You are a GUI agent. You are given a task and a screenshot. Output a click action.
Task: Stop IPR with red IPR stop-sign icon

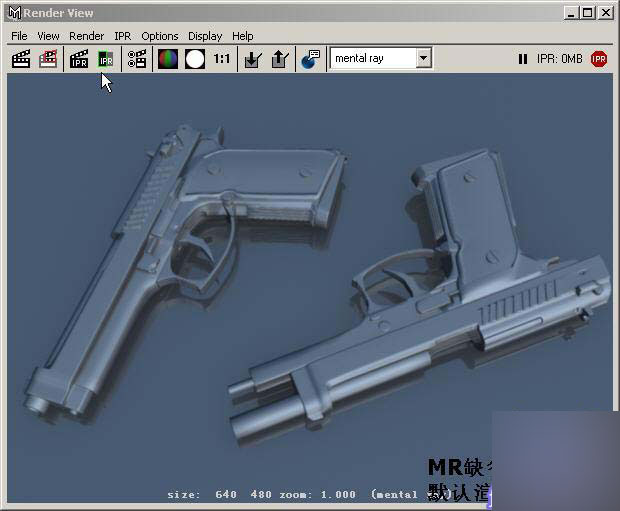pos(599,59)
